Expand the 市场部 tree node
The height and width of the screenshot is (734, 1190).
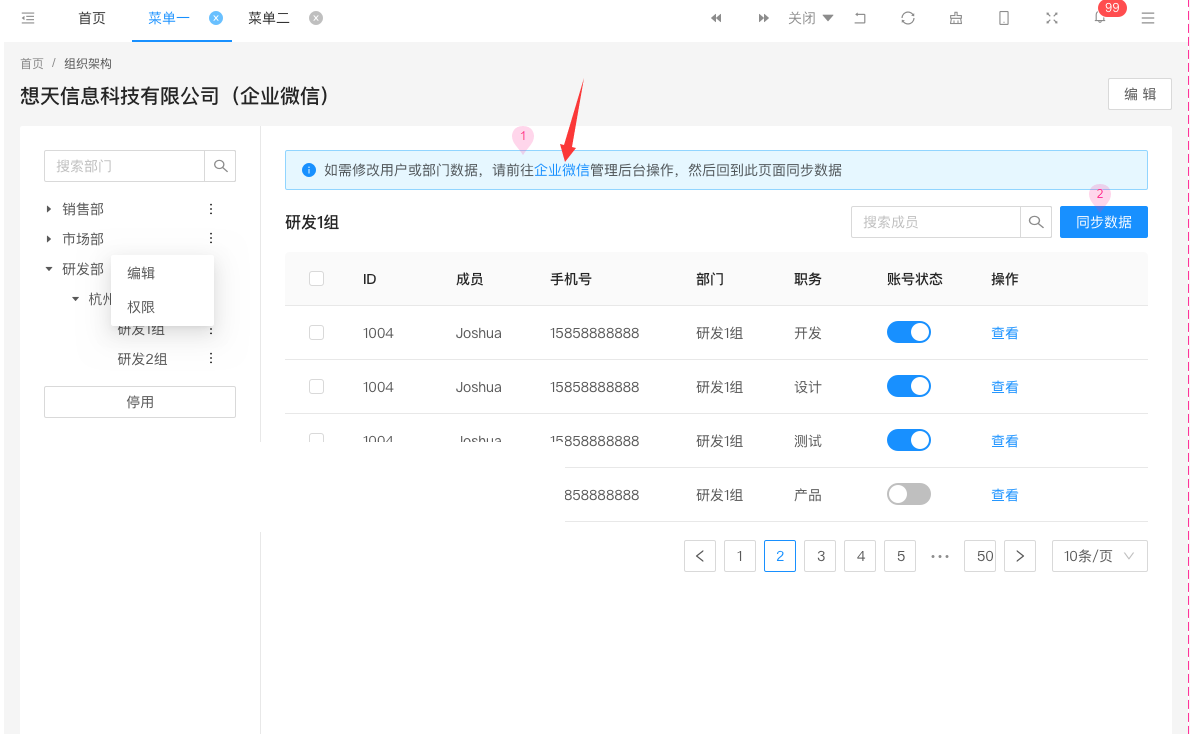click(49, 238)
